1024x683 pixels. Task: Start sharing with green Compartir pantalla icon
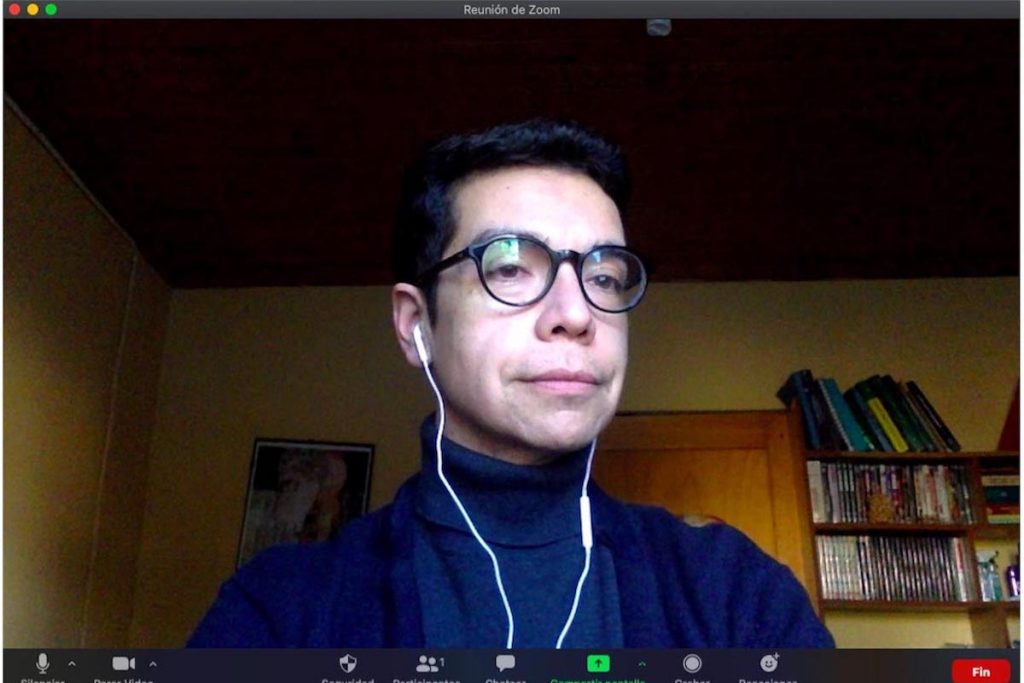click(x=598, y=663)
